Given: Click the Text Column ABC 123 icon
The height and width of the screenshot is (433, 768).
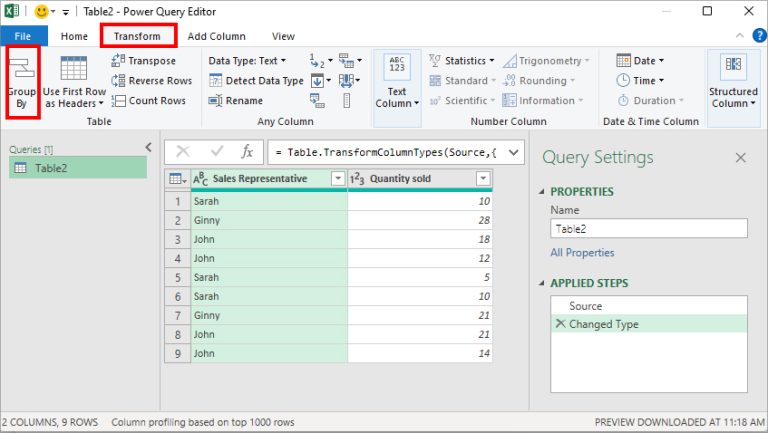Looking at the screenshot, I should coord(397,66).
